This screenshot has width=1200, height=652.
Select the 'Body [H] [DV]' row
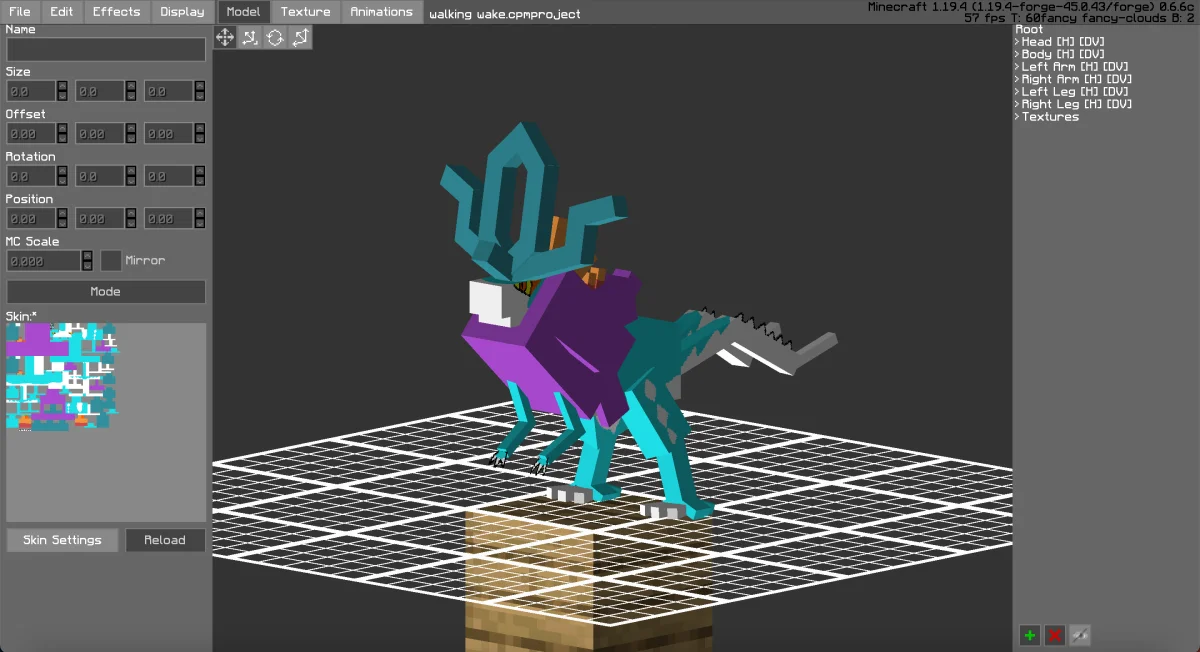point(1063,54)
